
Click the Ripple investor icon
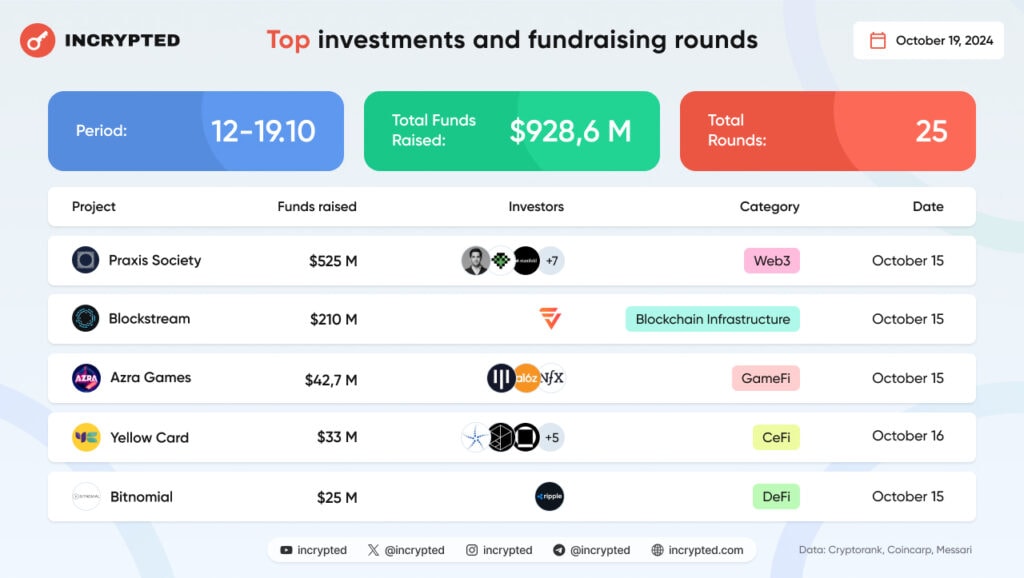click(549, 496)
